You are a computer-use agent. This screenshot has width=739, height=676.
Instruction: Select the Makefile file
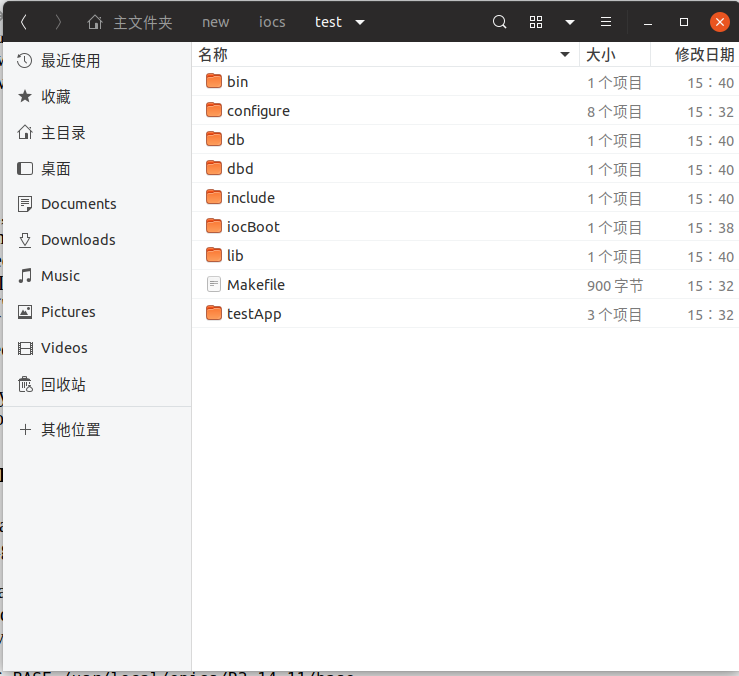255,285
